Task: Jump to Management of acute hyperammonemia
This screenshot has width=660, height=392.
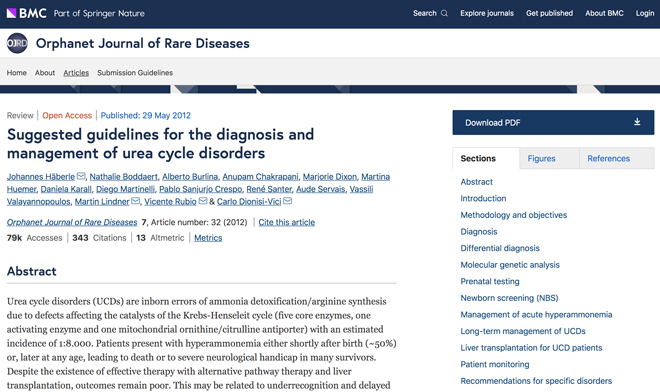Action: click(x=536, y=315)
